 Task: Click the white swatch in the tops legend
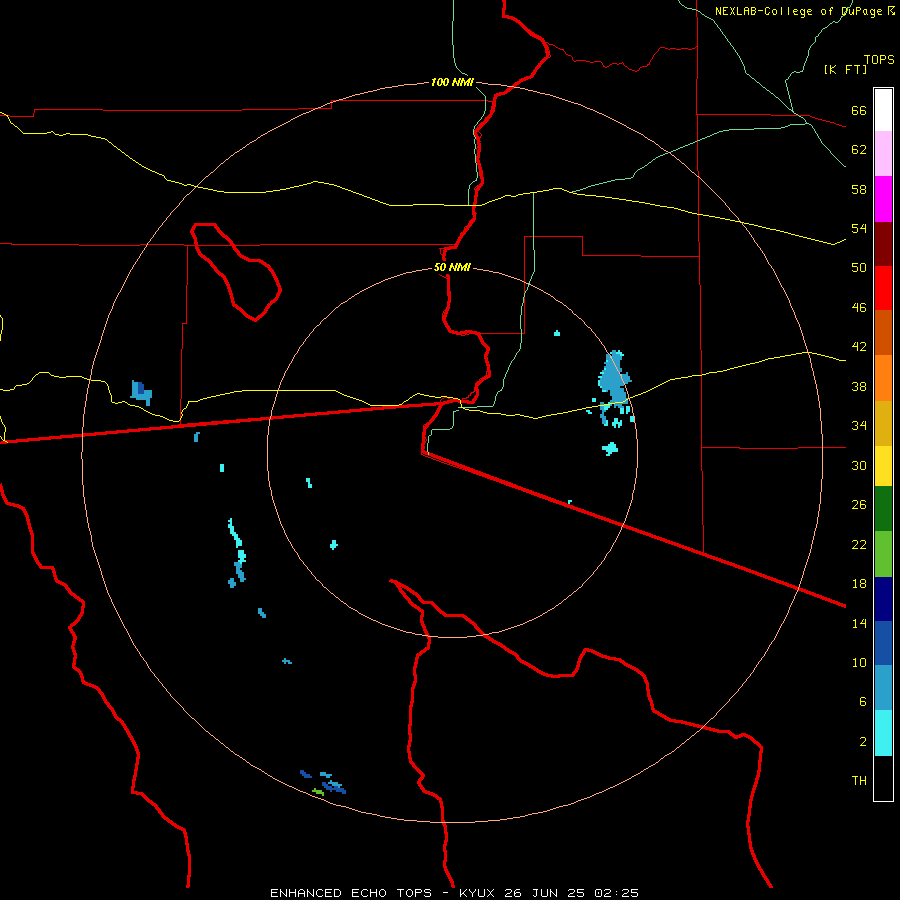click(x=883, y=110)
